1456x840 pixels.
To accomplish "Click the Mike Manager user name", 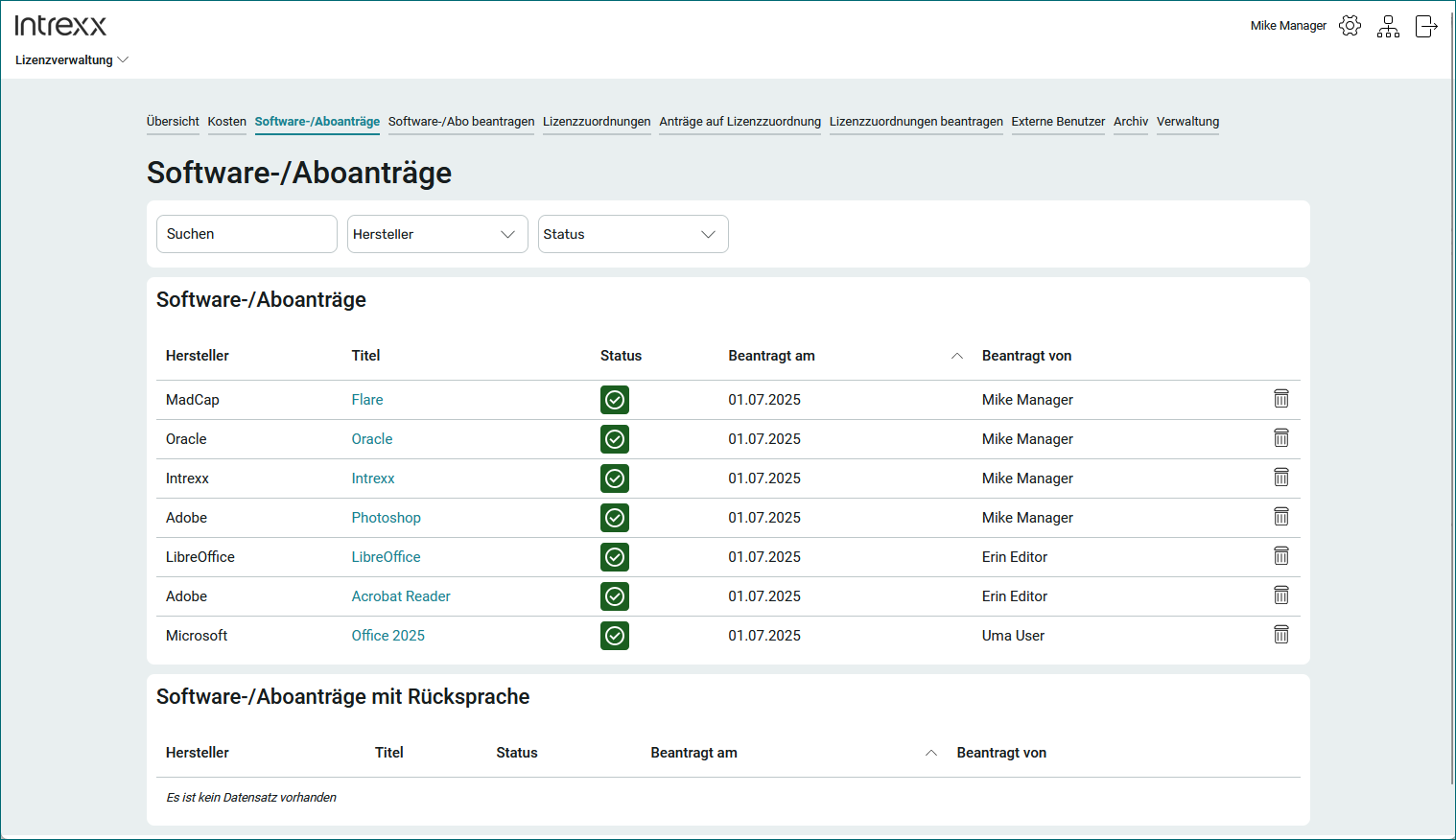I will 1288,26.
